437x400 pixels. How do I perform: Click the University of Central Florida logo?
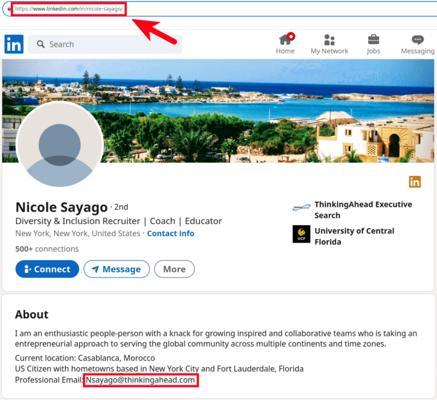pyautogui.click(x=301, y=234)
